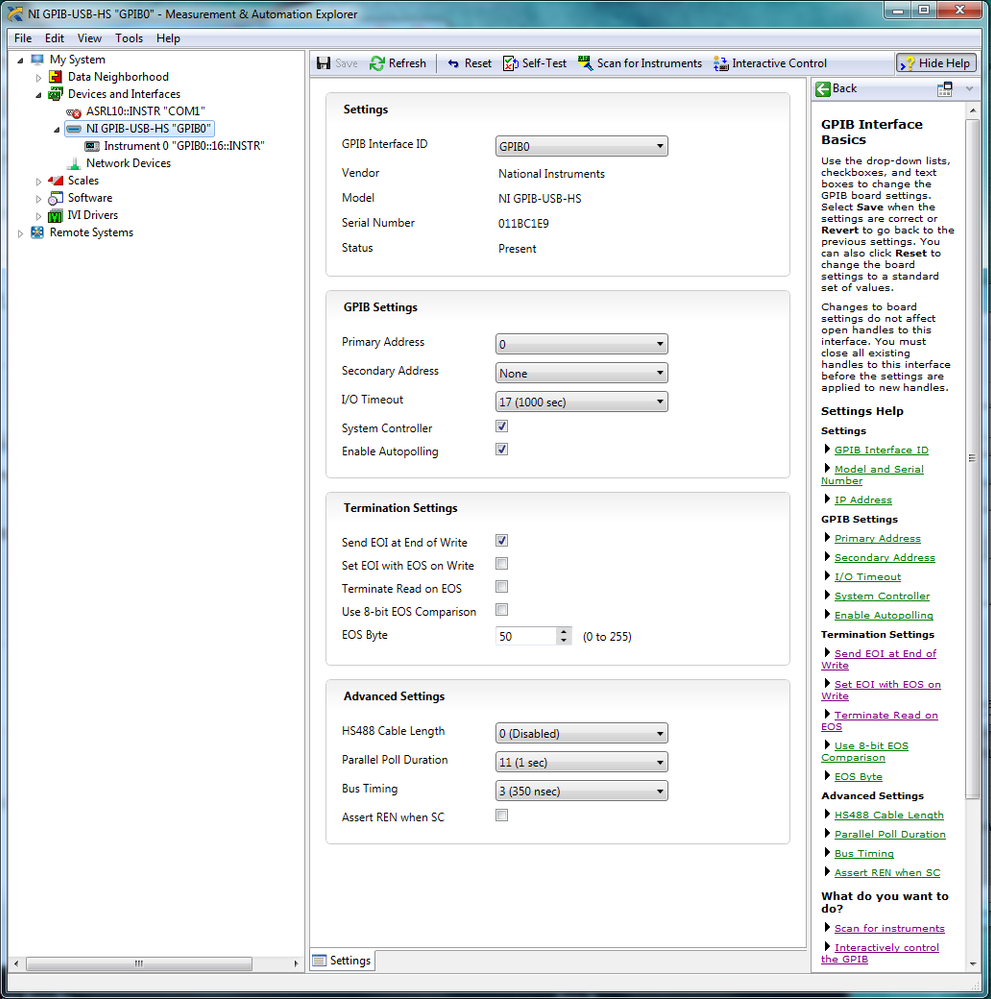Open the Edit menu
This screenshot has height=999, width=991.
pos(54,38)
